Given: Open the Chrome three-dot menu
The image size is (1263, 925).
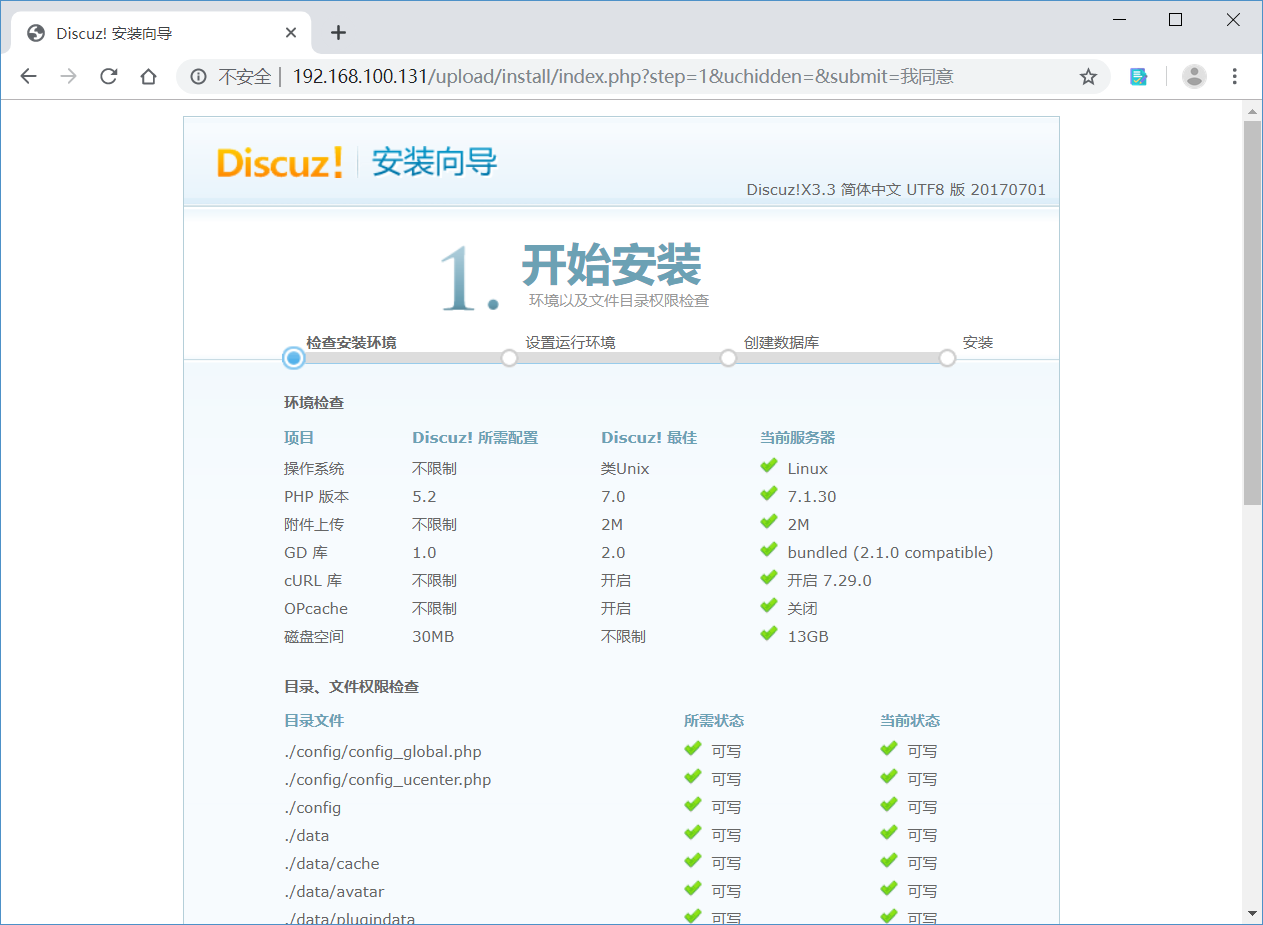Looking at the screenshot, I should [x=1235, y=75].
